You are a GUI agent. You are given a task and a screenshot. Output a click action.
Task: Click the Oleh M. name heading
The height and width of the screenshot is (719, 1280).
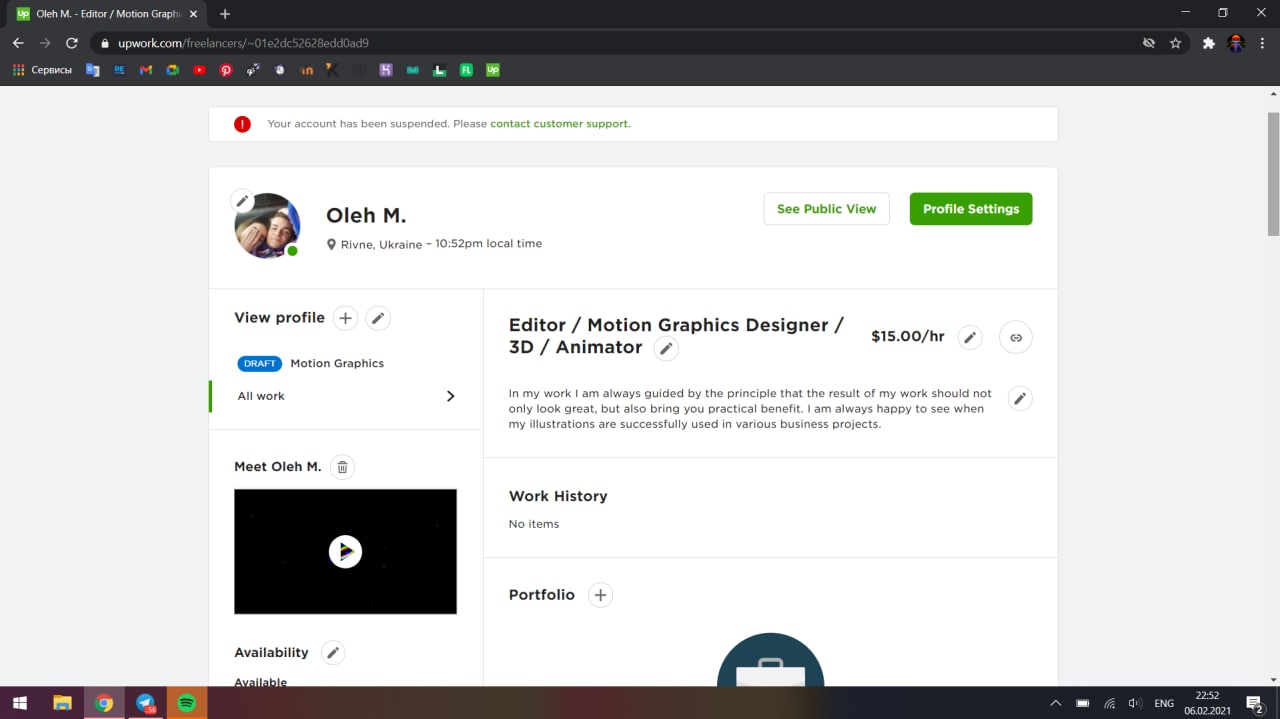click(366, 215)
